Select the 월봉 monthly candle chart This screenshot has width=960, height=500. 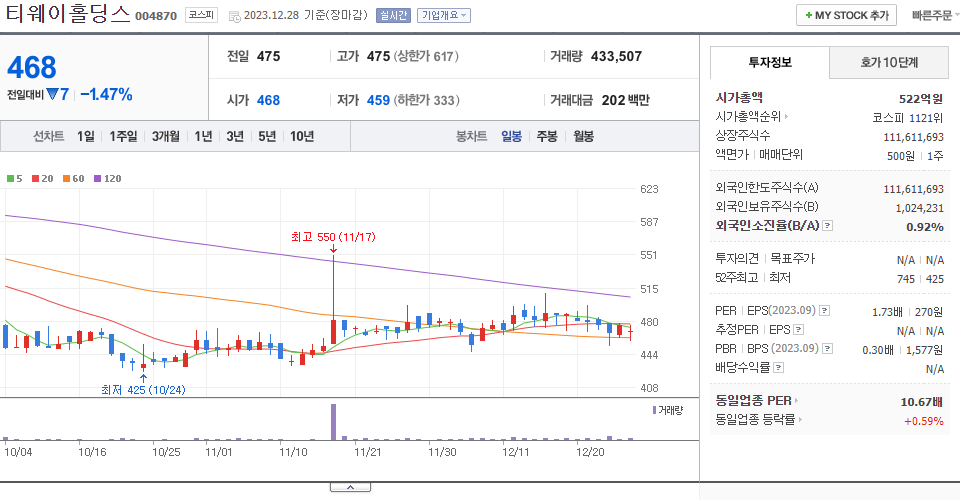[x=583, y=136]
